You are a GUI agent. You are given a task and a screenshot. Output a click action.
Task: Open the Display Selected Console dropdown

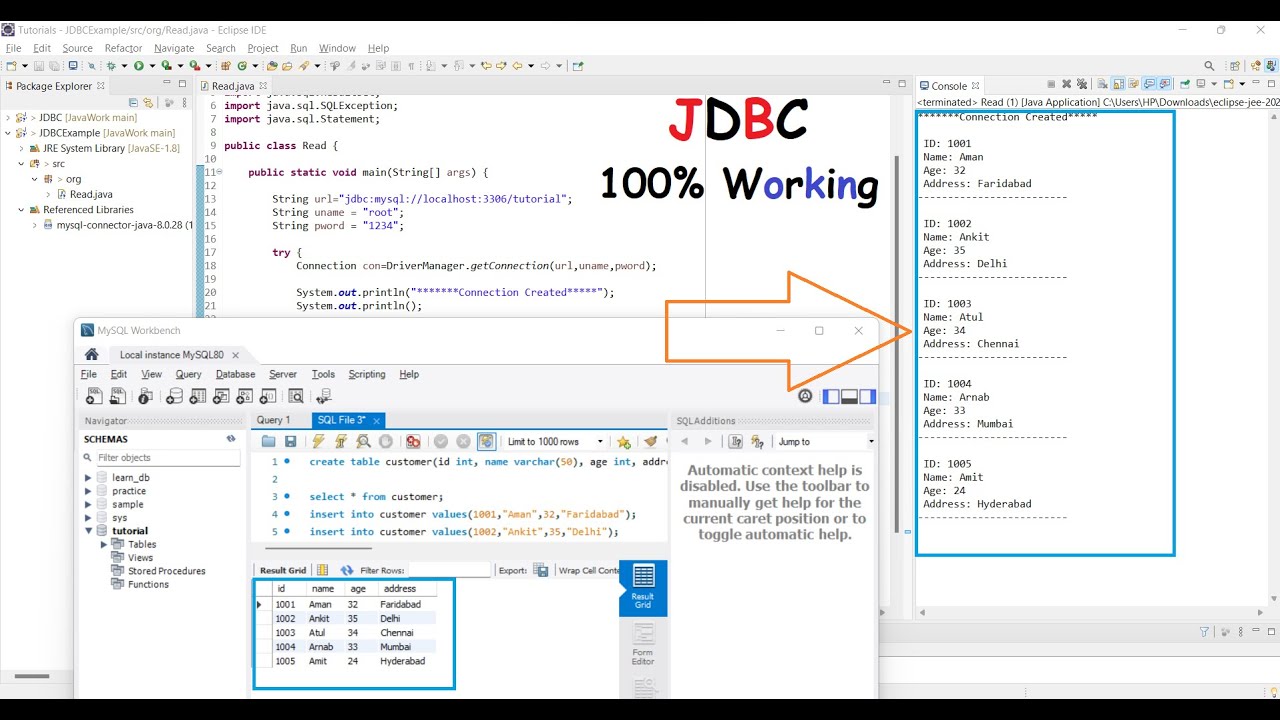1213,84
